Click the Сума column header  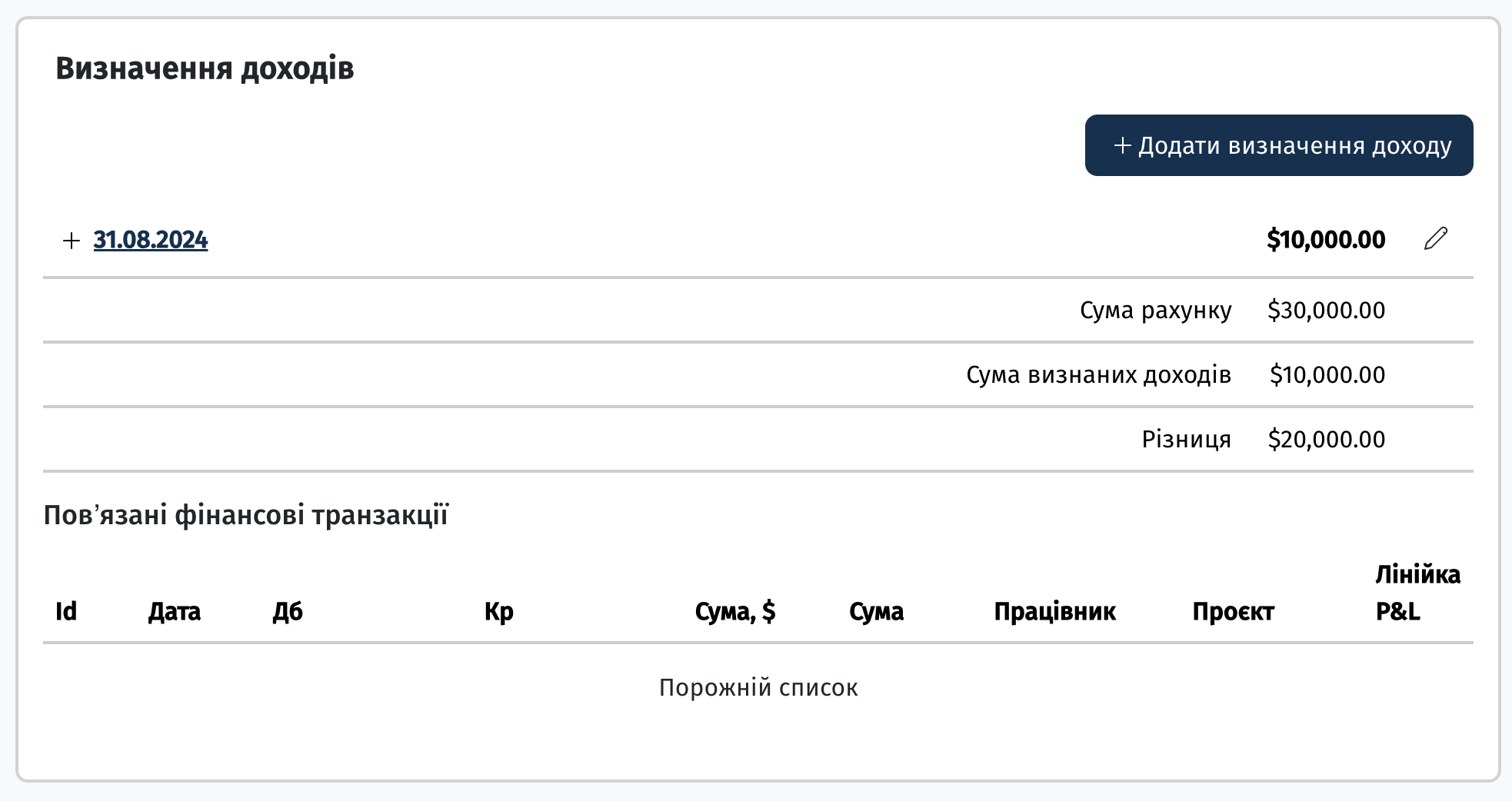(x=877, y=611)
